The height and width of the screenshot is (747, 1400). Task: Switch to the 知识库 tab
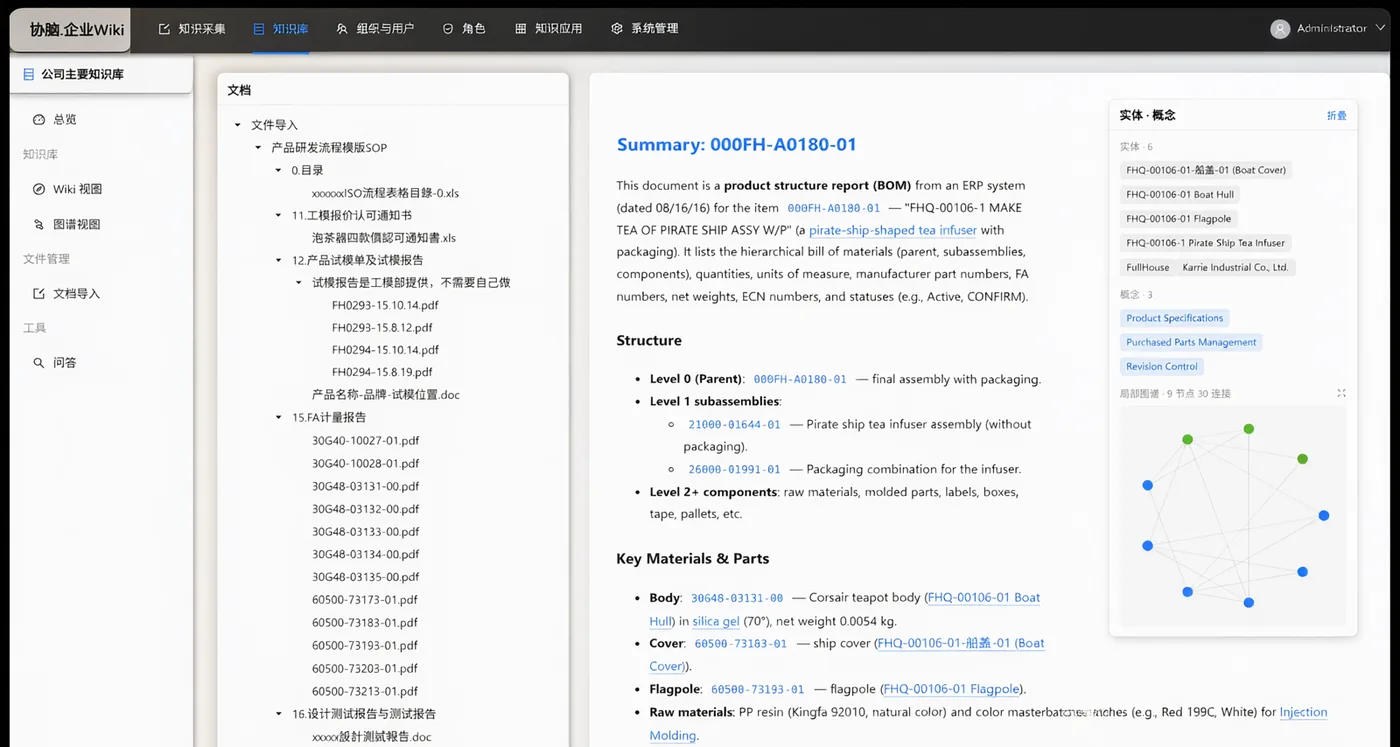(280, 29)
